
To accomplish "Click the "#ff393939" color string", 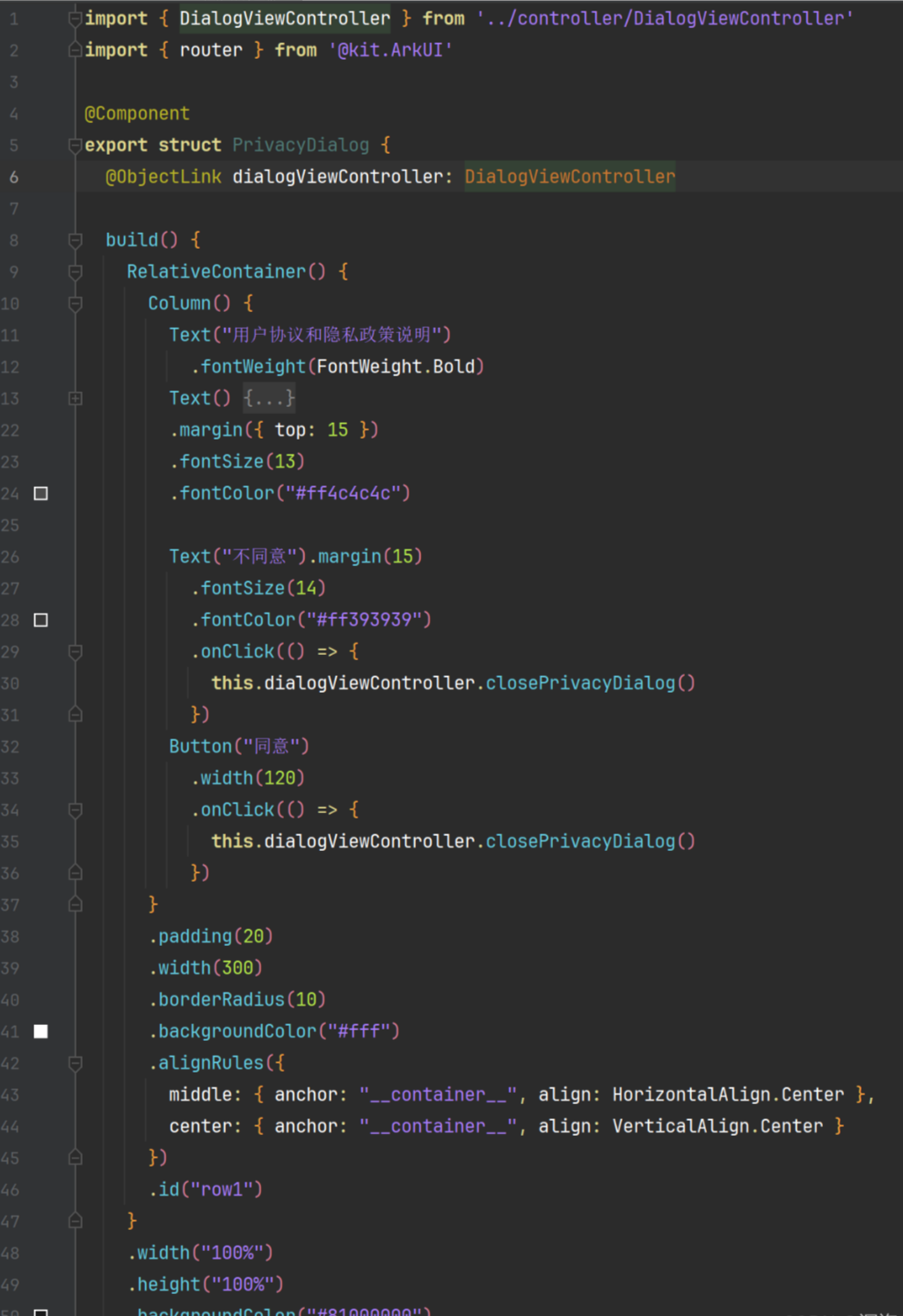I will pyautogui.click(x=364, y=620).
